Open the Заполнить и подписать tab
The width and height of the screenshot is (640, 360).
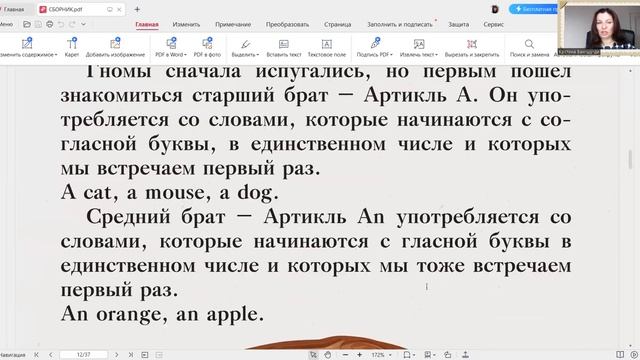(x=400, y=24)
